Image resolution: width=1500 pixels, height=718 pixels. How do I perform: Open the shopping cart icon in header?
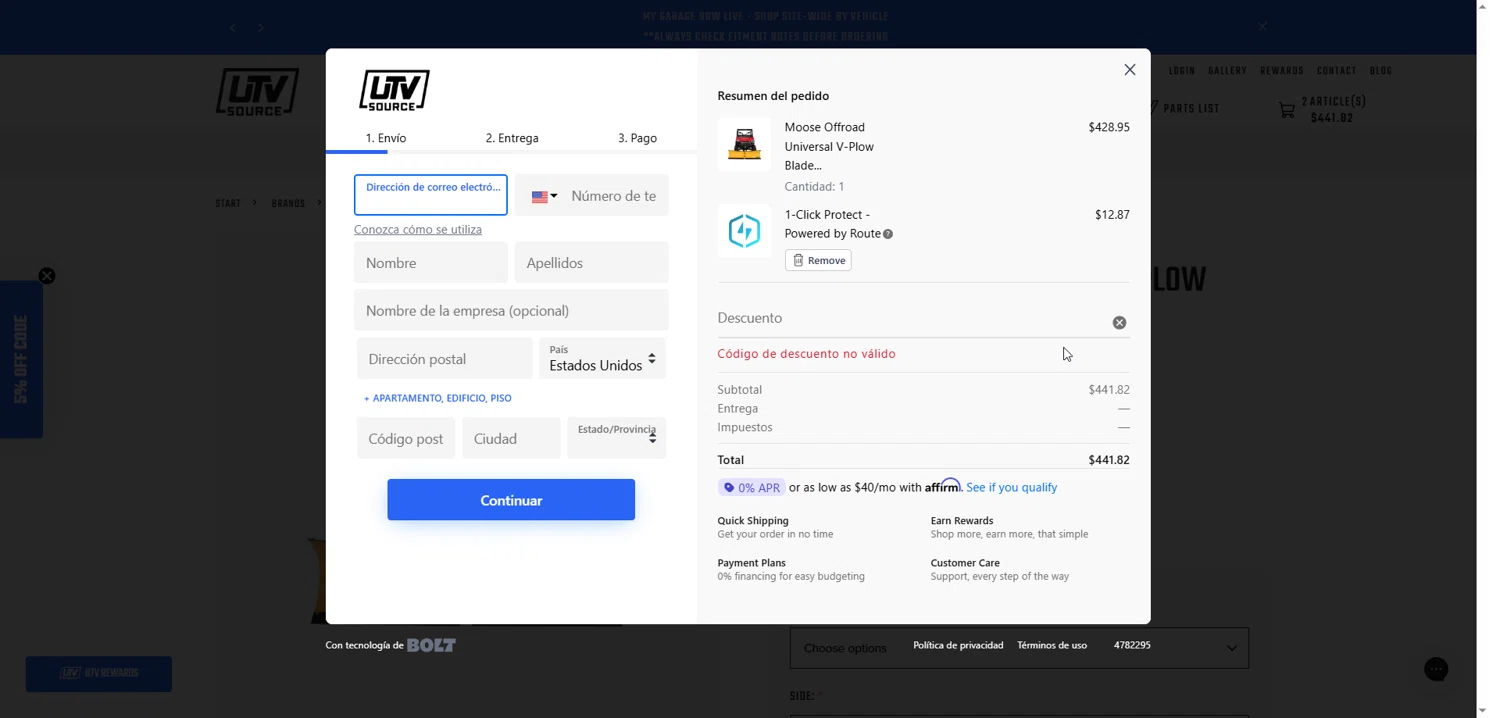[x=1286, y=110]
